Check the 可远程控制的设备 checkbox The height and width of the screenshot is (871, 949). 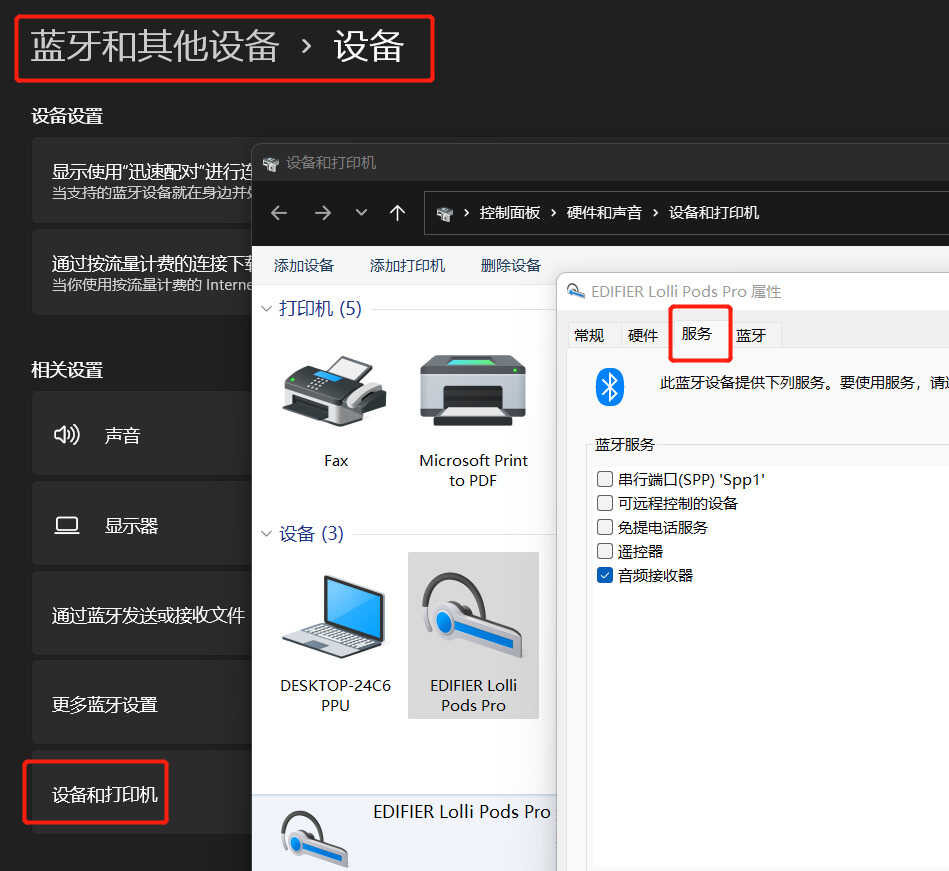[x=605, y=503]
